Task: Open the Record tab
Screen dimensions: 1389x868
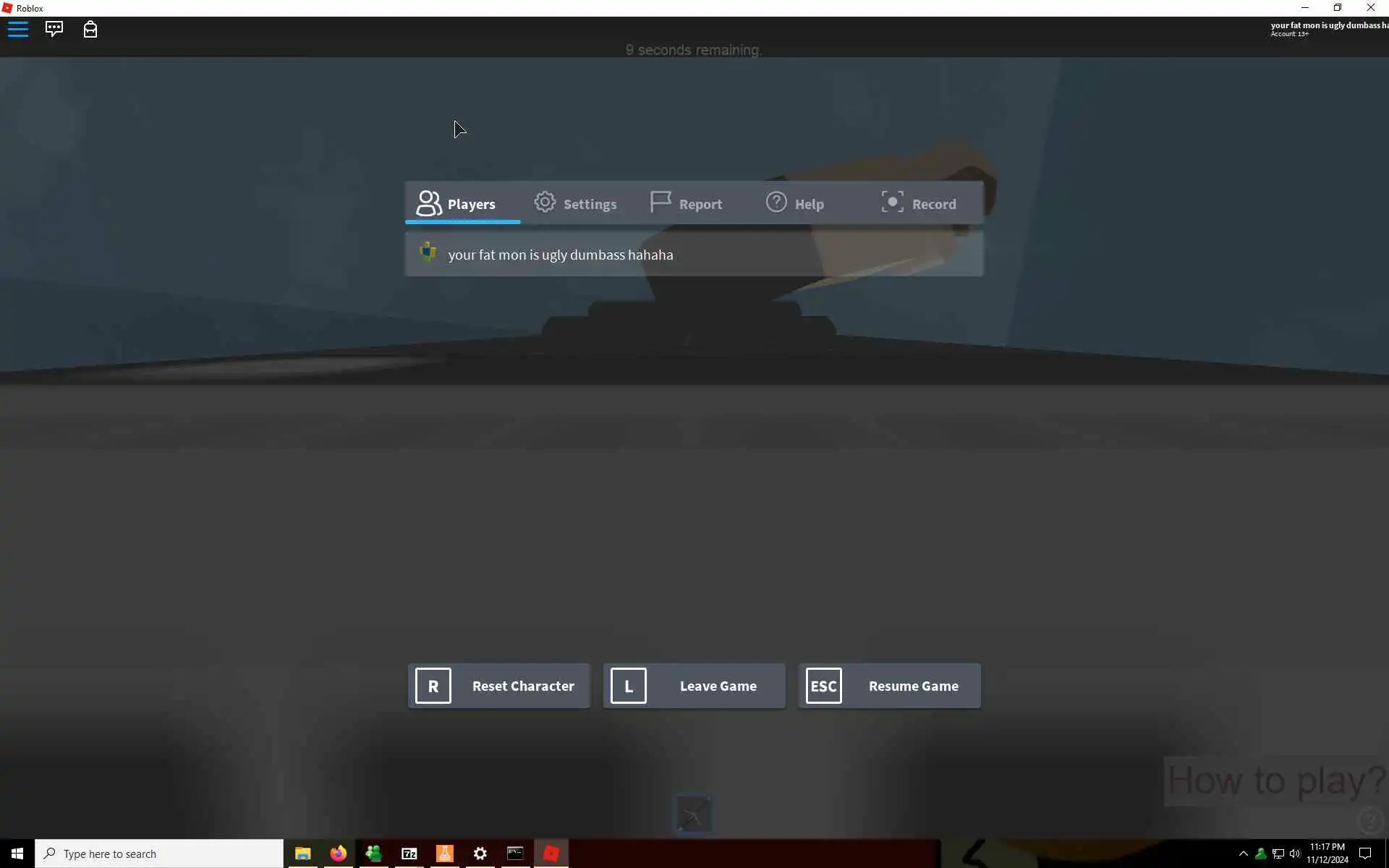Action: pos(918,204)
